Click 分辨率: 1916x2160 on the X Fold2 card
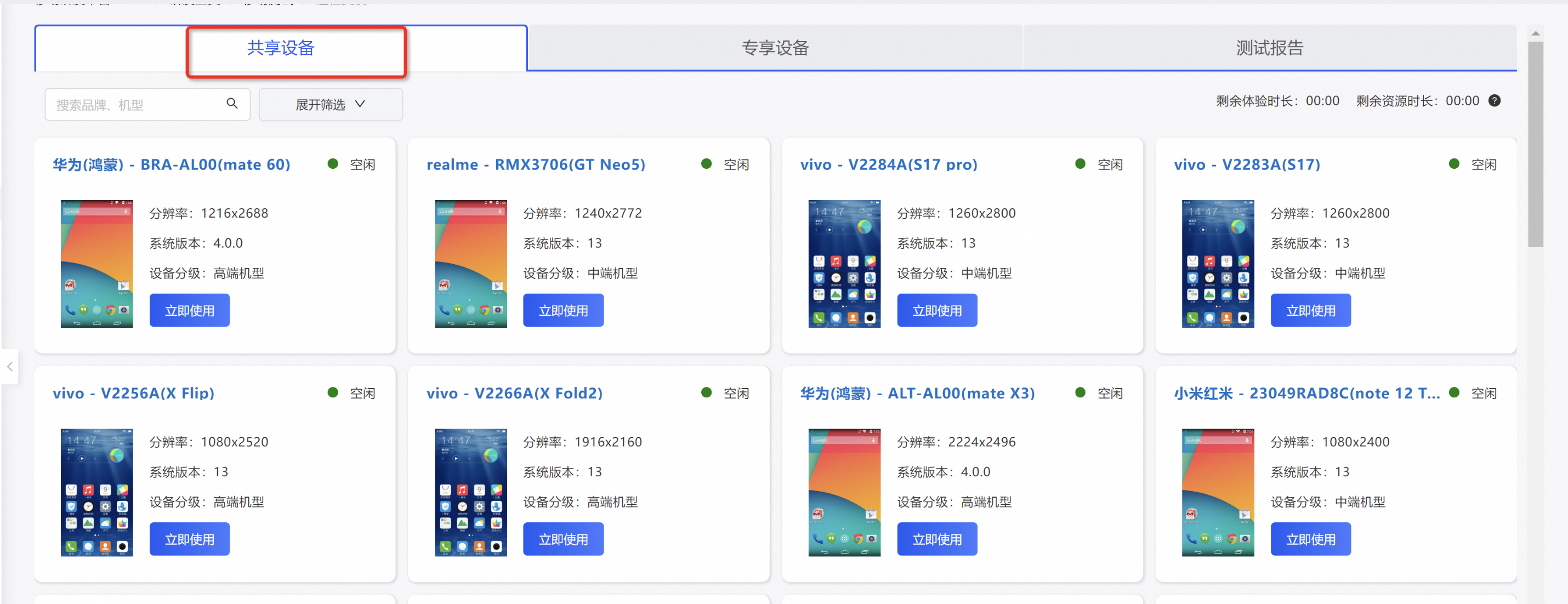 coord(583,442)
